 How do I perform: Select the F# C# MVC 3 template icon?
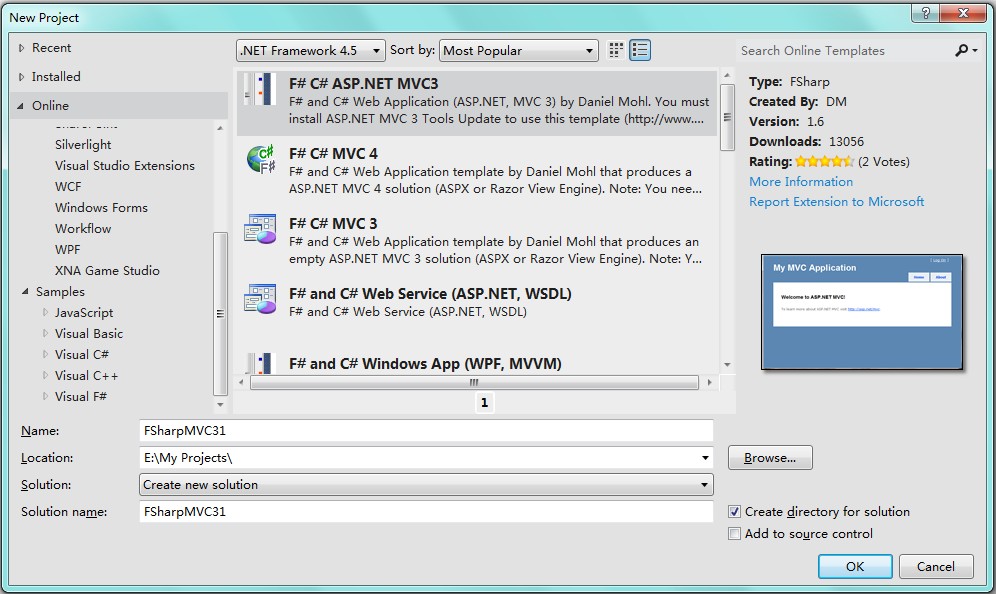[x=261, y=229]
